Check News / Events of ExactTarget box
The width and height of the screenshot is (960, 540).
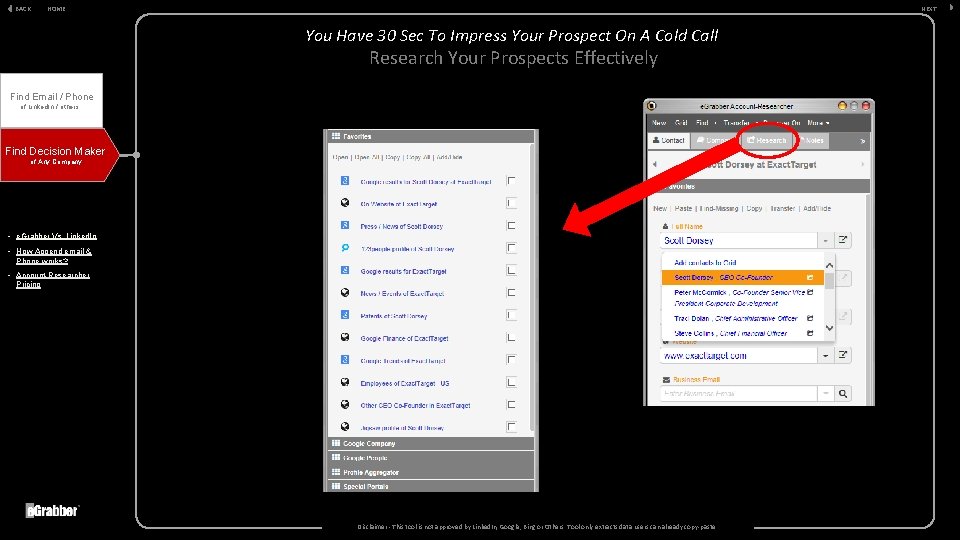(511, 293)
